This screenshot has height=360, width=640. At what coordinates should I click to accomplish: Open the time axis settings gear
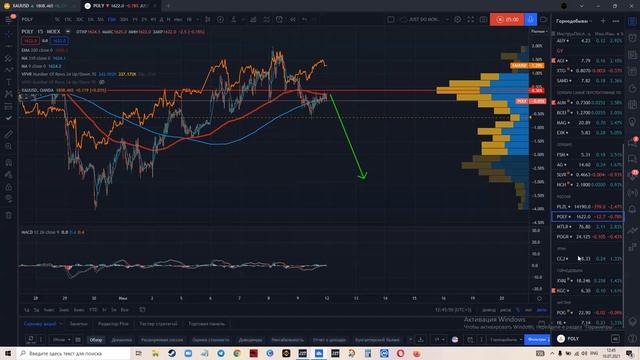(x=540, y=298)
